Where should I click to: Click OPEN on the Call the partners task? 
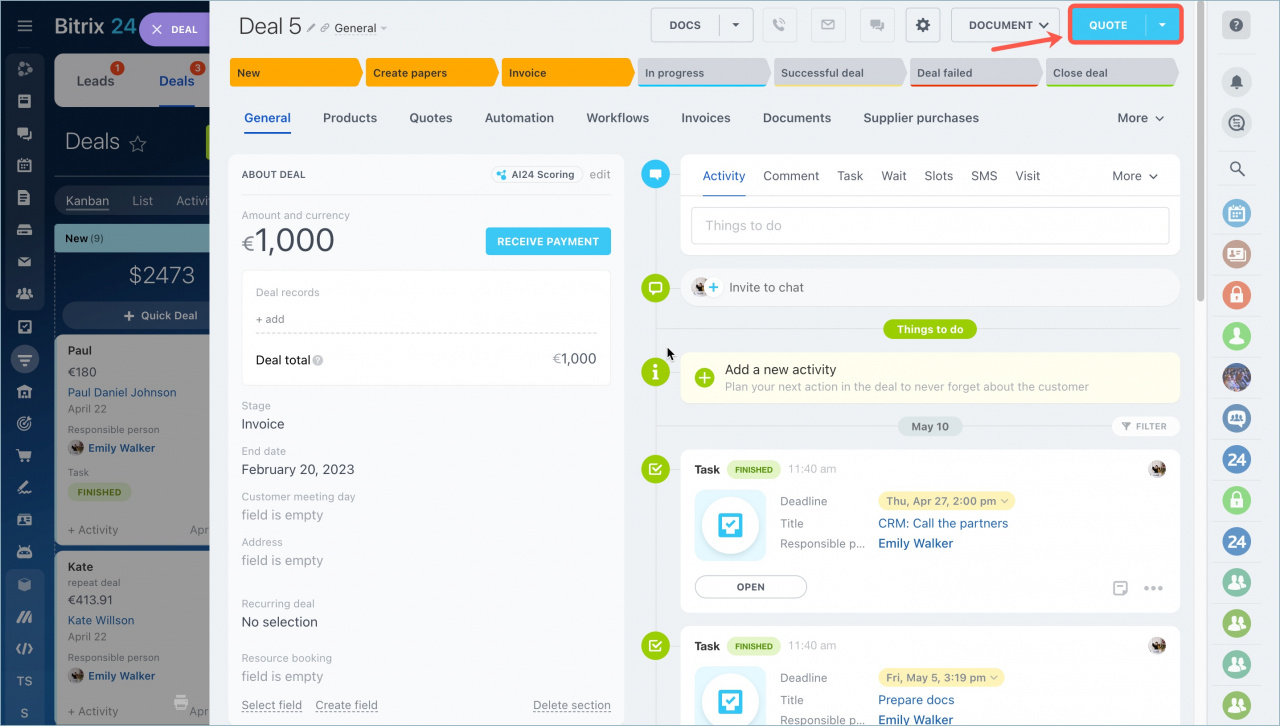coord(751,587)
